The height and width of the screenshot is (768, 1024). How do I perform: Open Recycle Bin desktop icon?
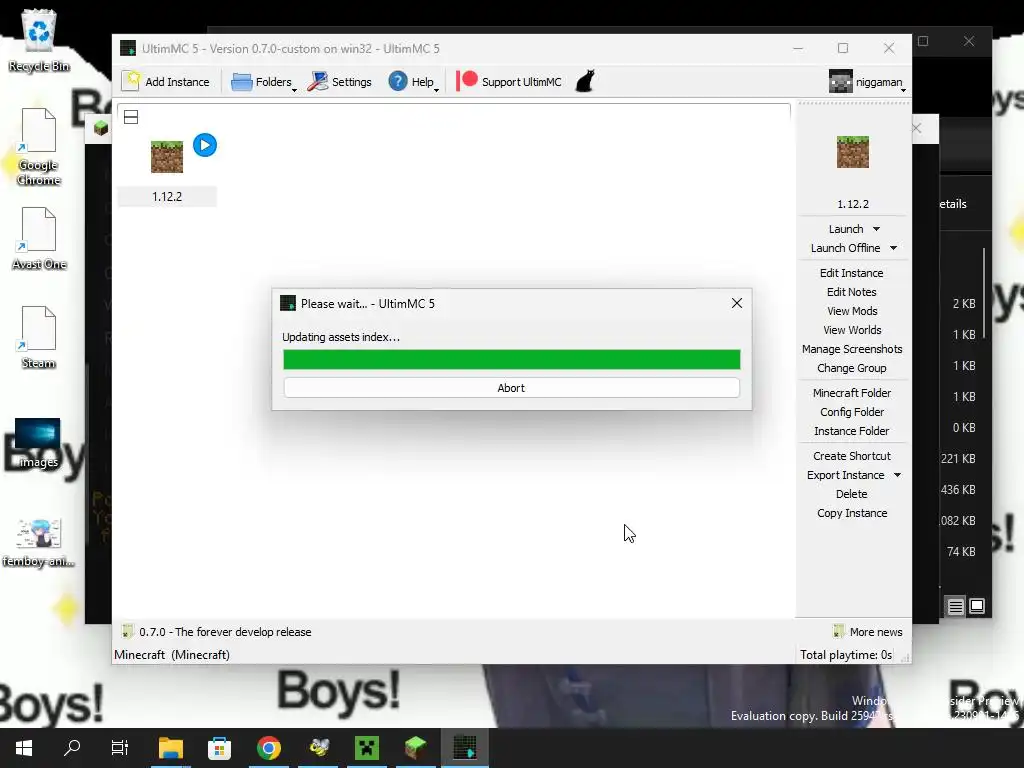(x=39, y=40)
